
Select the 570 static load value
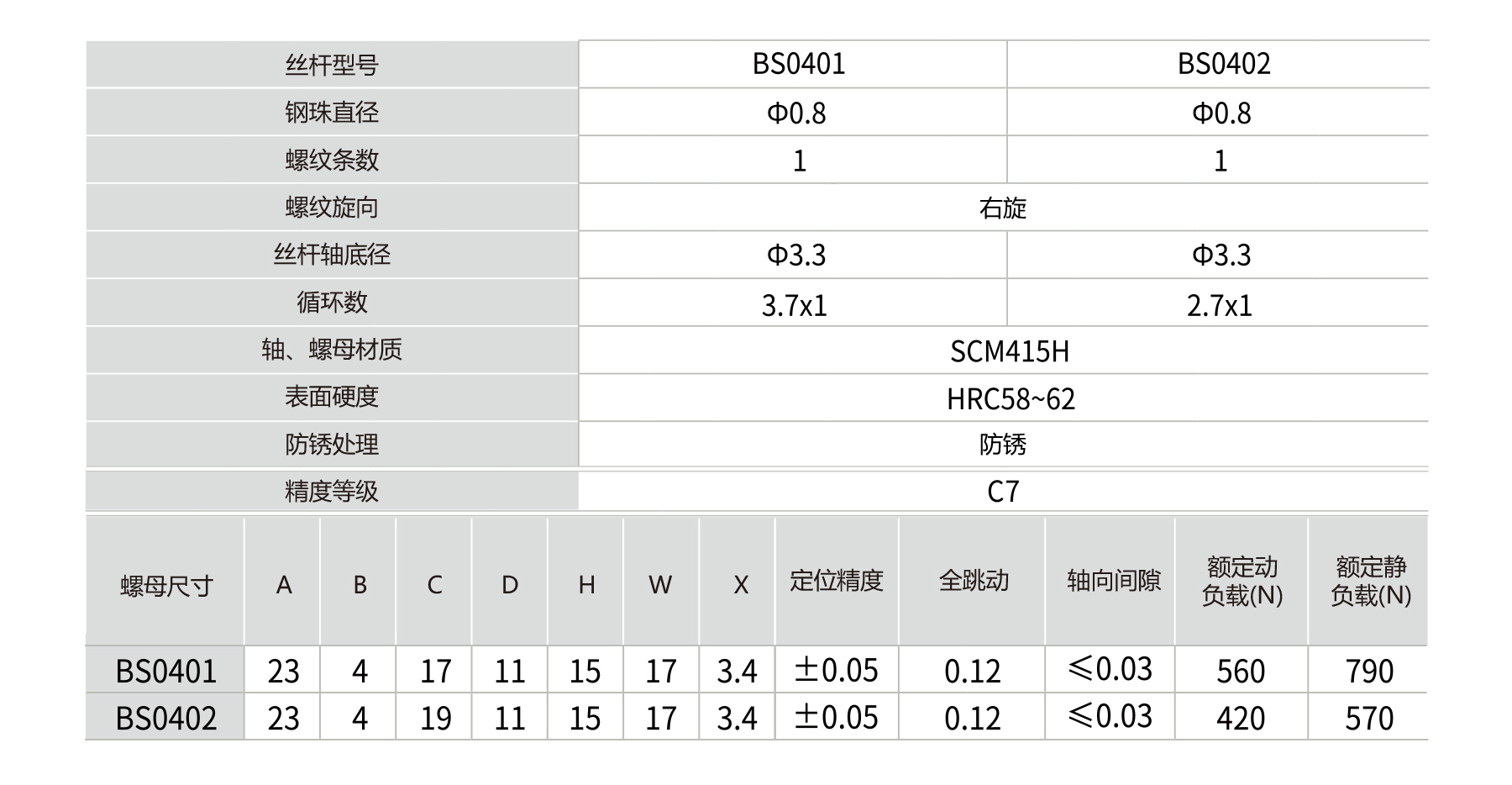coord(1369,718)
